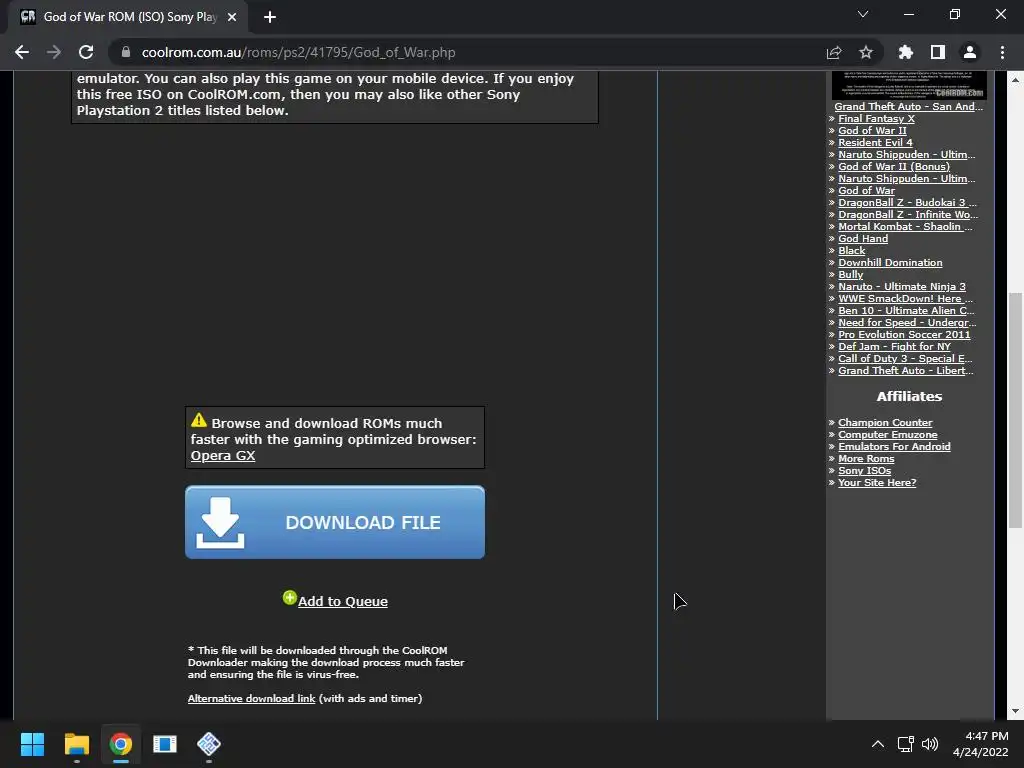Open the network tray icon
Image resolution: width=1024 pixels, height=768 pixels.
(905, 744)
